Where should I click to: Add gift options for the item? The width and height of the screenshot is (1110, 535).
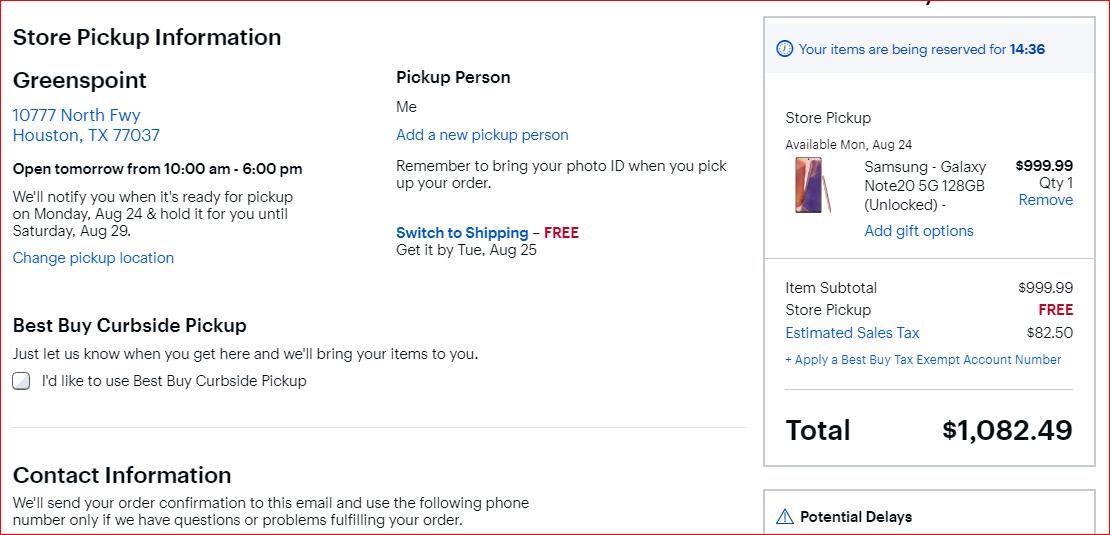(919, 231)
